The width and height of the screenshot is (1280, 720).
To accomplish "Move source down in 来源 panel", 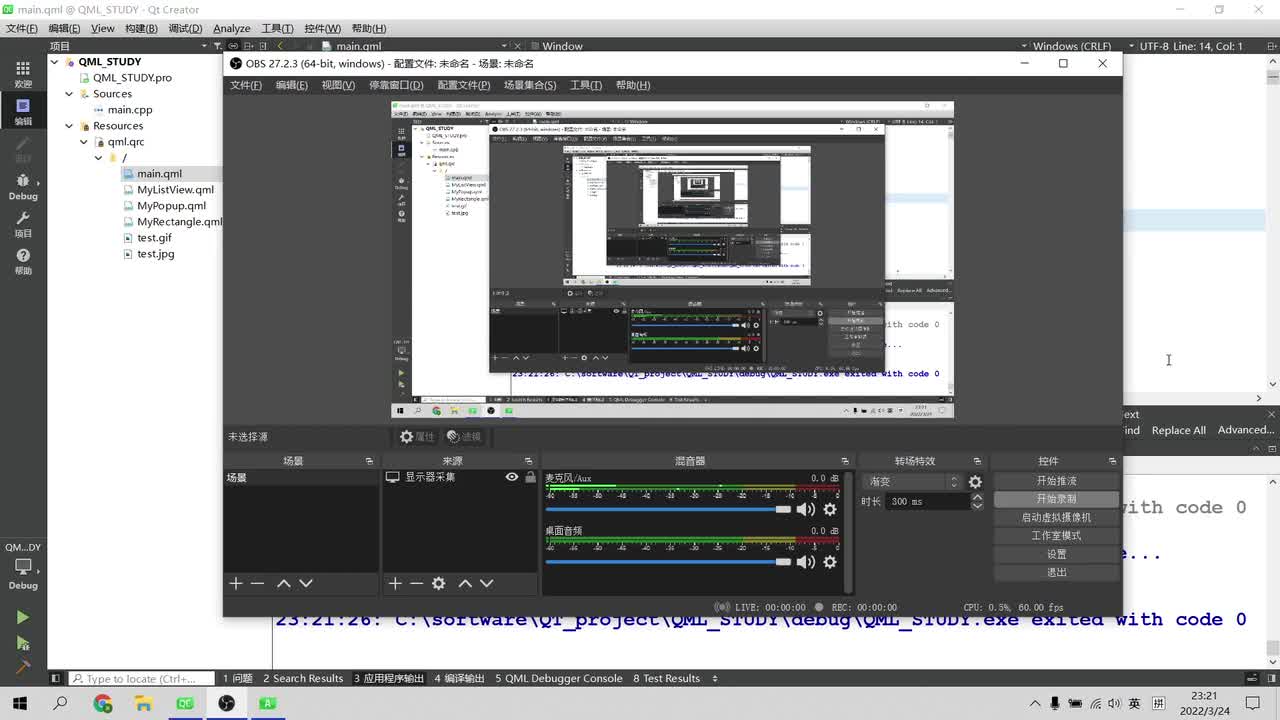I will pyautogui.click(x=487, y=583).
